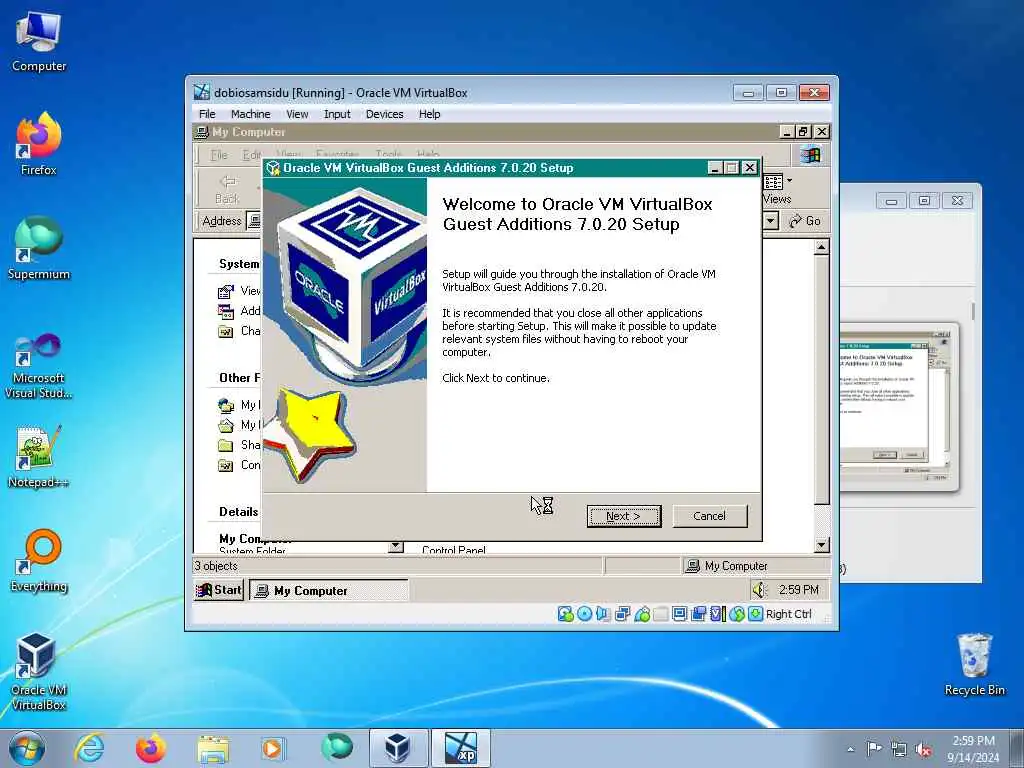Open Windows Media Player from the taskbar
Image resolution: width=1024 pixels, height=768 pixels.
272,748
